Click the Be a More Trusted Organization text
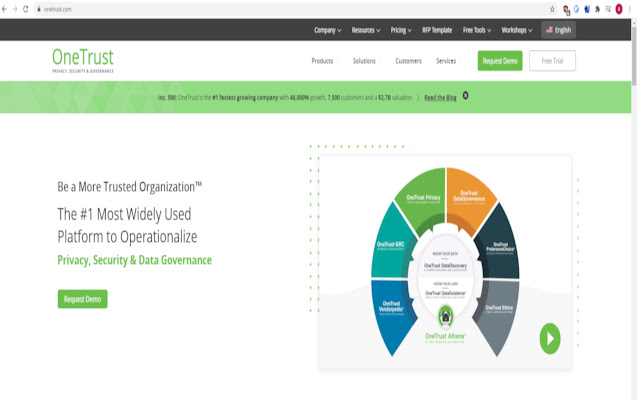The height and width of the screenshot is (400, 640). pyautogui.click(x=130, y=187)
